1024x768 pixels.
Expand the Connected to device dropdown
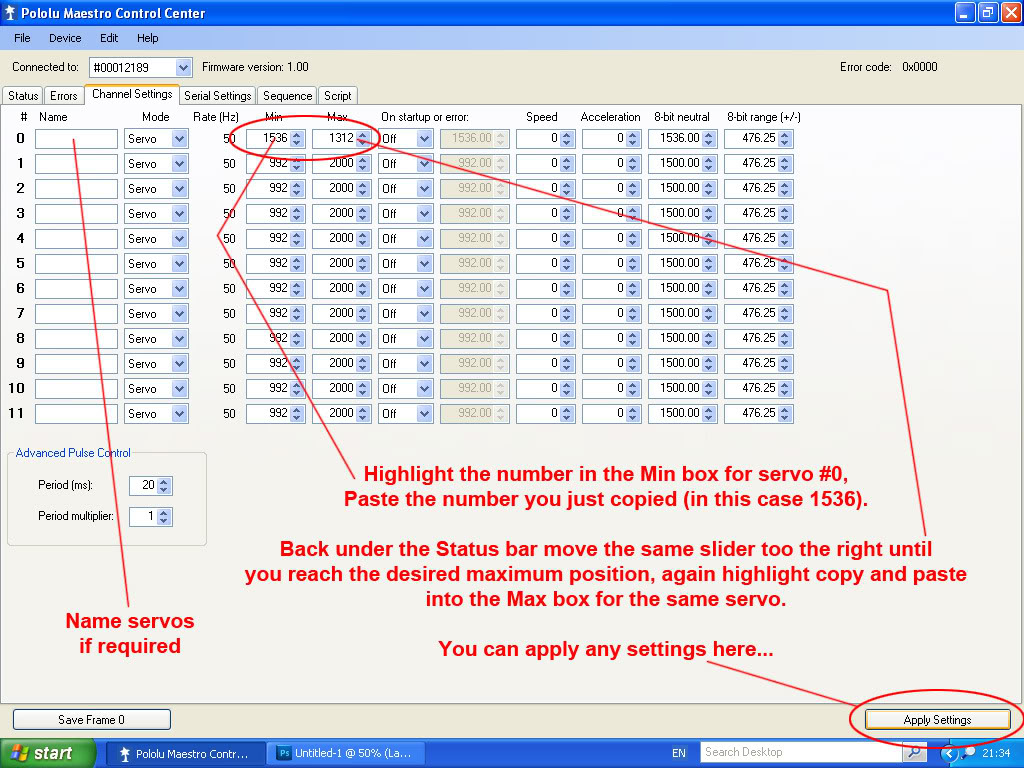(184, 67)
